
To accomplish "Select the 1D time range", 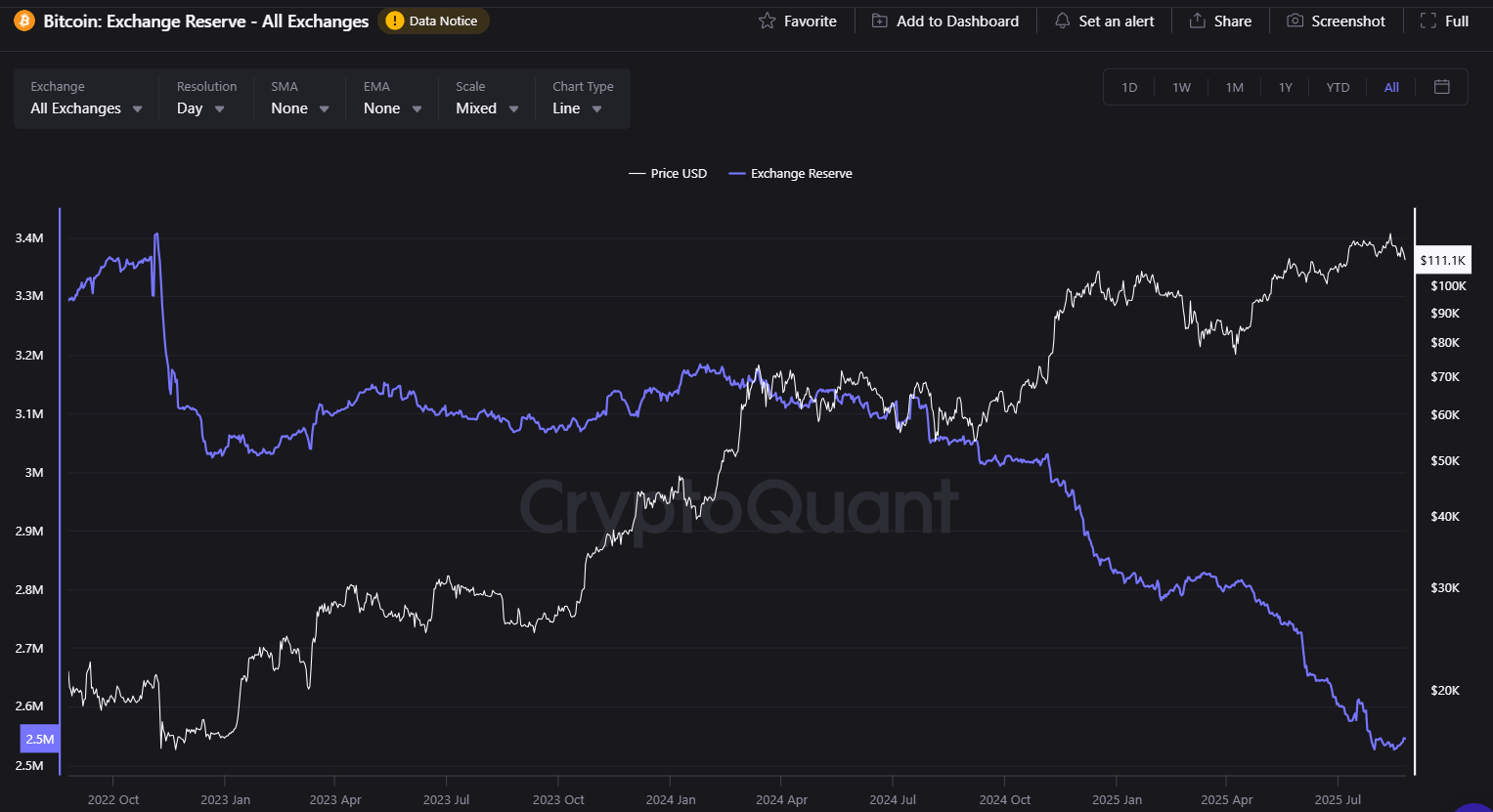I will (1129, 87).
